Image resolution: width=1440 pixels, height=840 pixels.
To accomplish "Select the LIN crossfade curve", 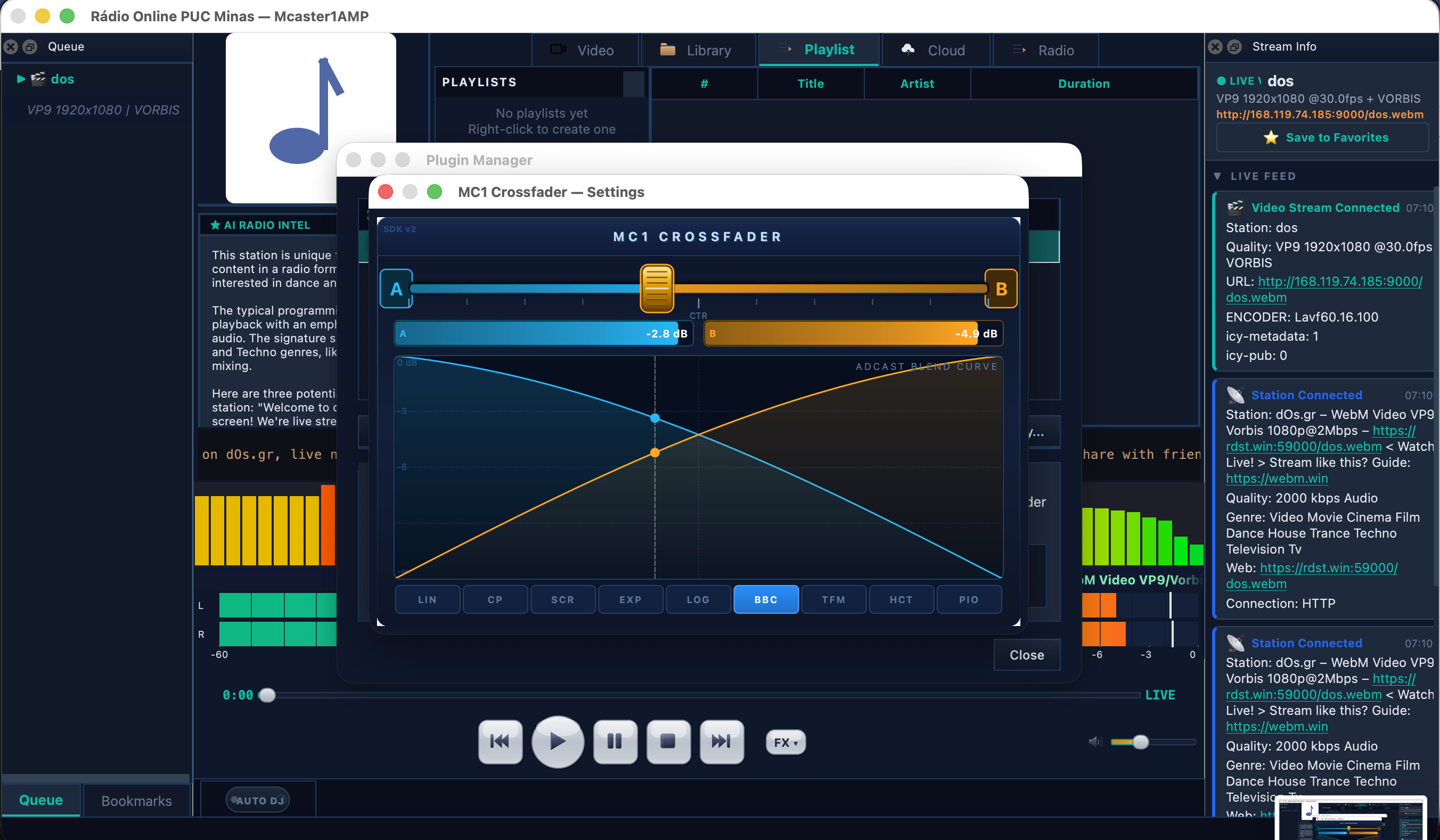I will pyautogui.click(x=427, y=599).
